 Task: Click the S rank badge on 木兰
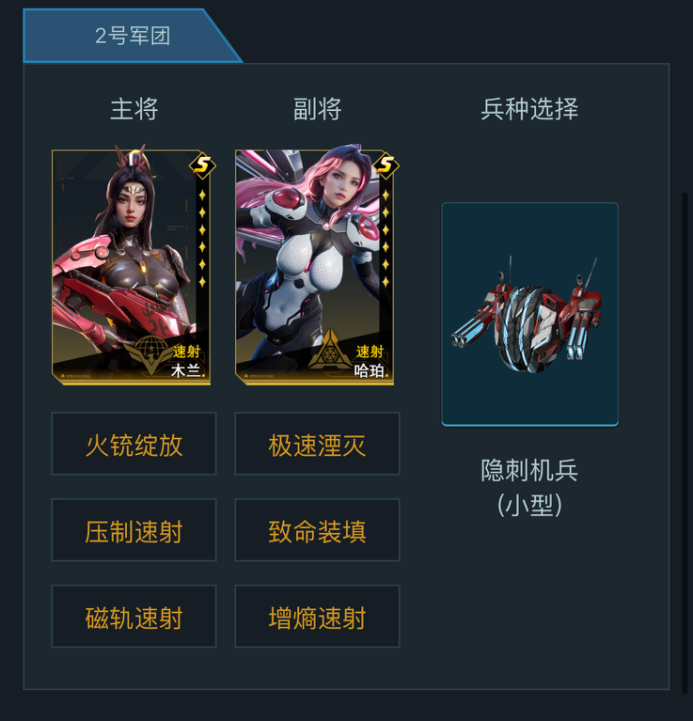point(202,165)
